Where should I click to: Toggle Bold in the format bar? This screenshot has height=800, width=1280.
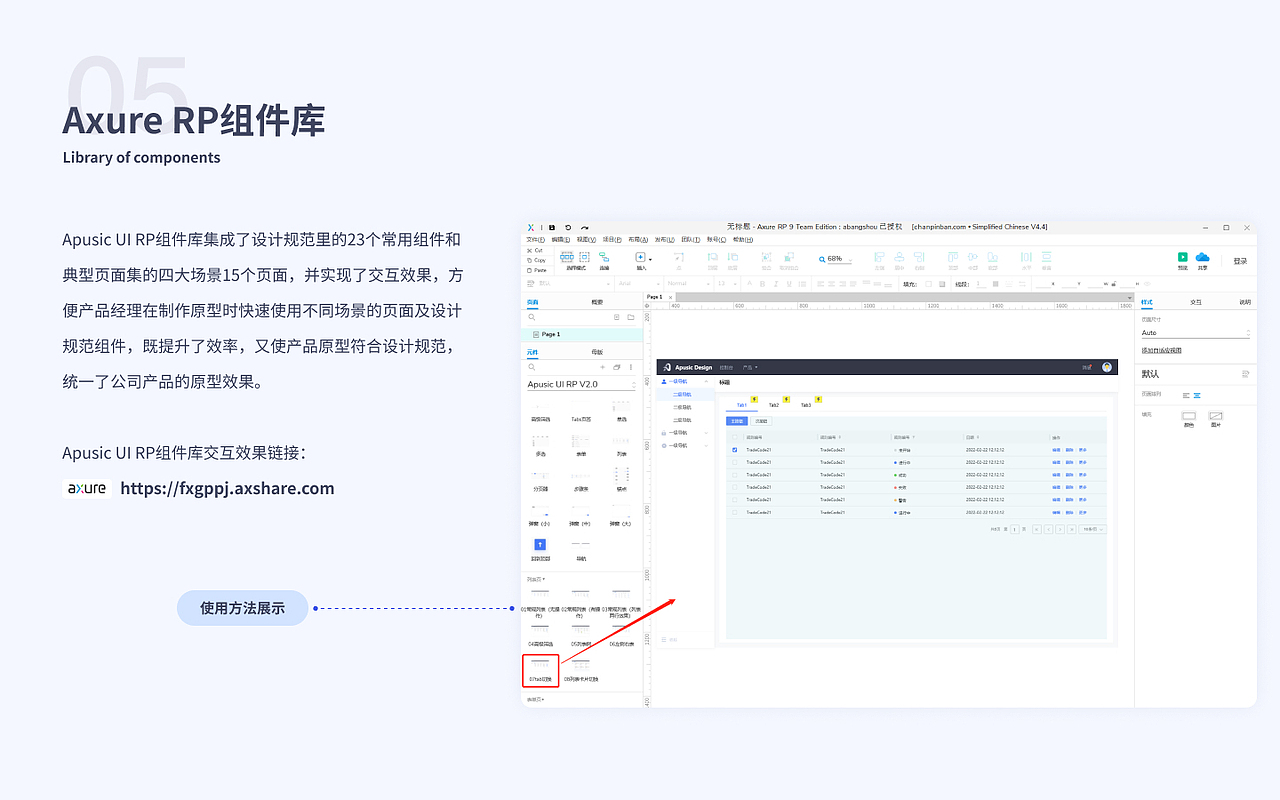pyautogui.click(x=762, y=284)
